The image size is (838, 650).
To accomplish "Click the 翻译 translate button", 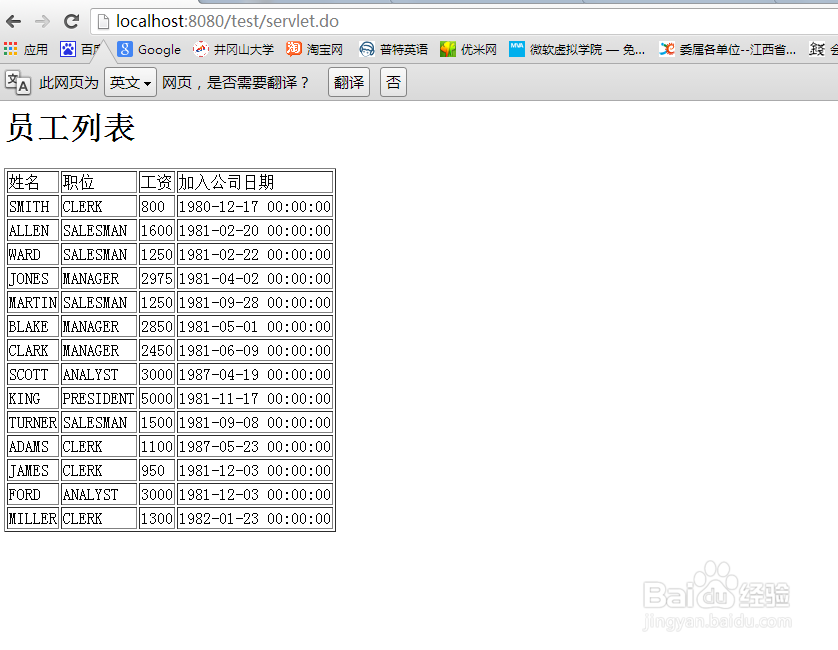I will coord(348,82).
